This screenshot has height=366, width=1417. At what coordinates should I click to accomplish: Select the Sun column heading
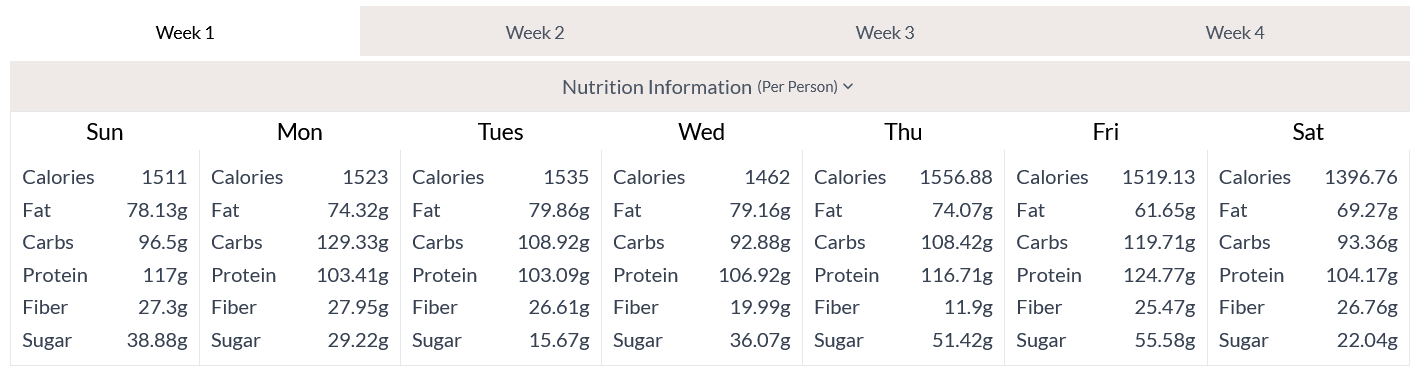coord(105,132)
